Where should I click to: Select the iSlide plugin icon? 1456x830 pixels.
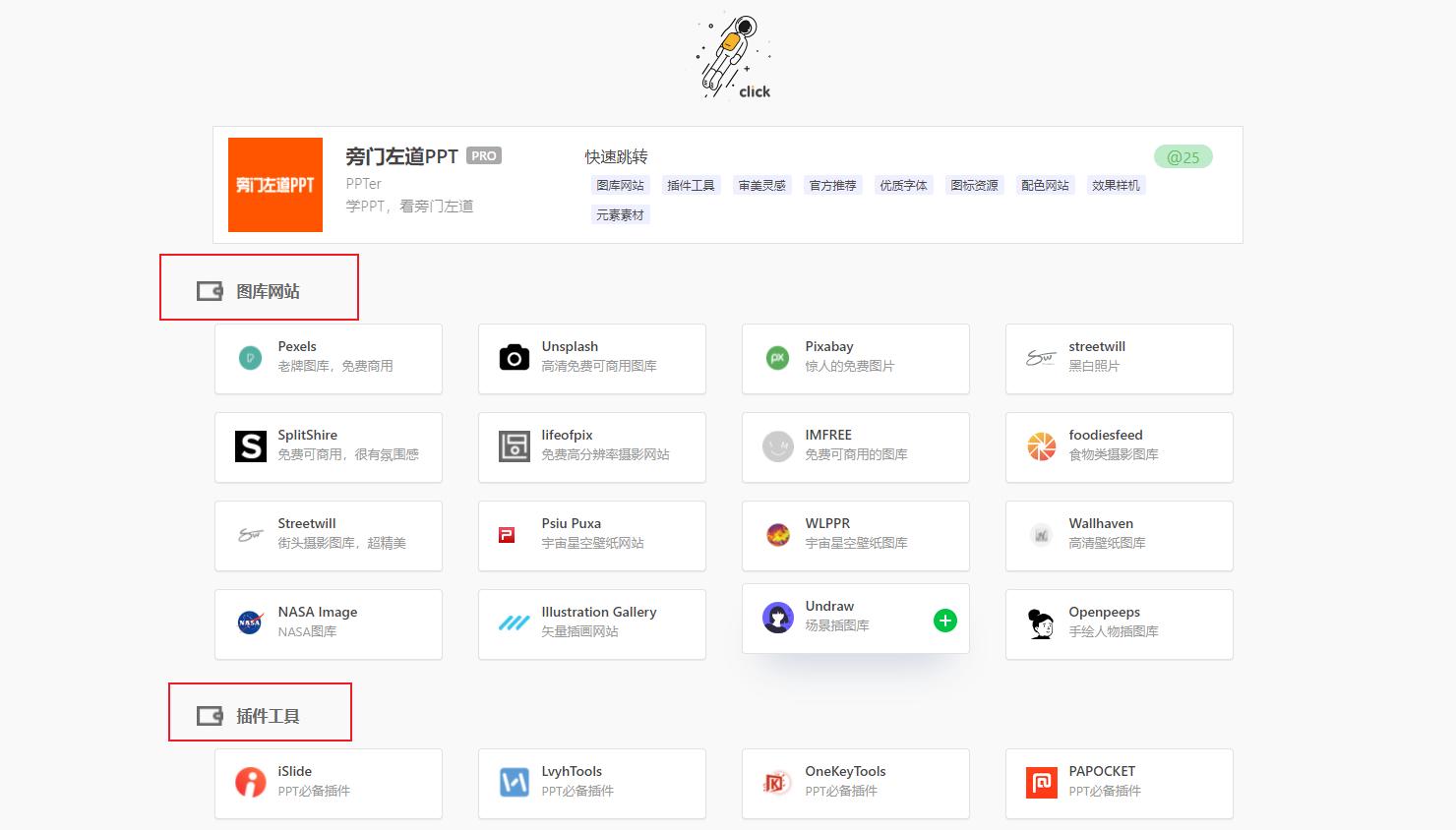tap(250, 783)
